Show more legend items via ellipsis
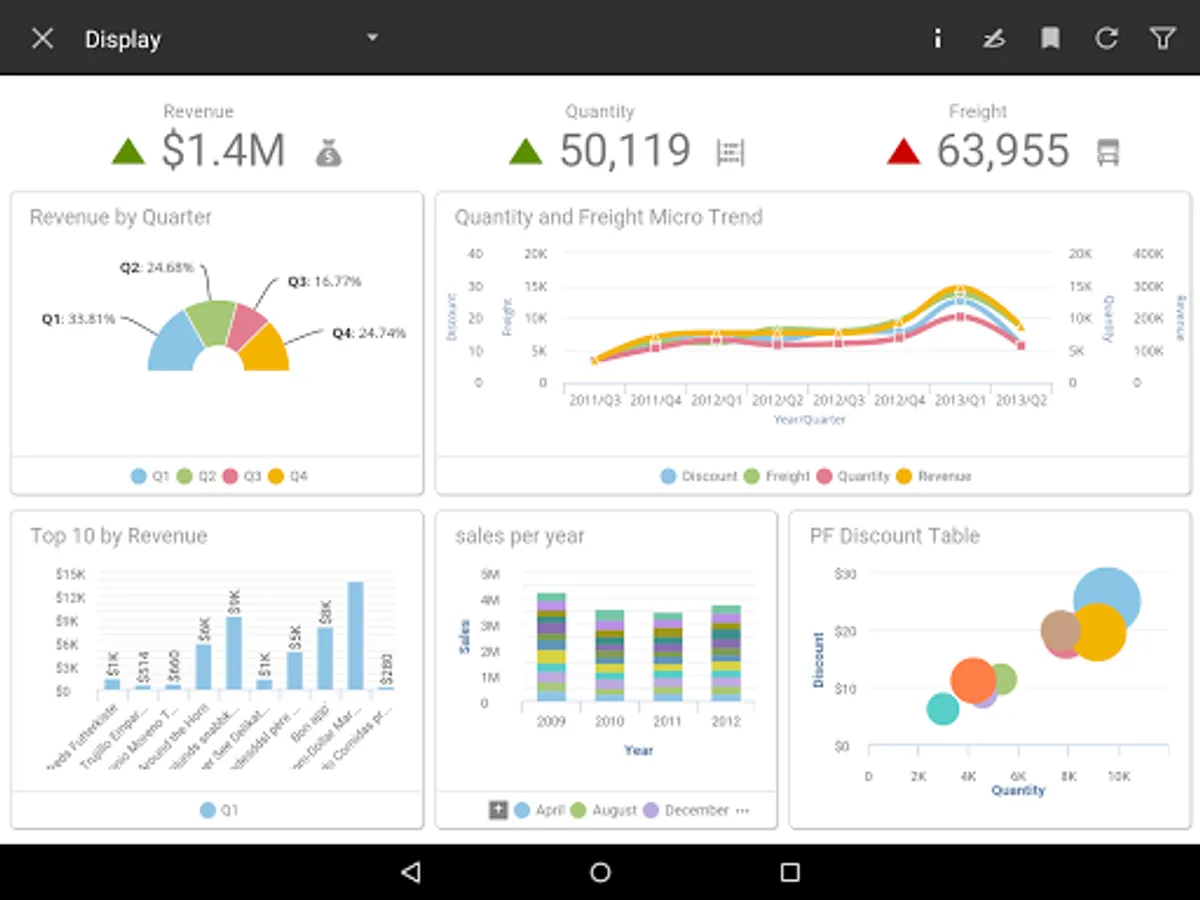 click(742, 811)
